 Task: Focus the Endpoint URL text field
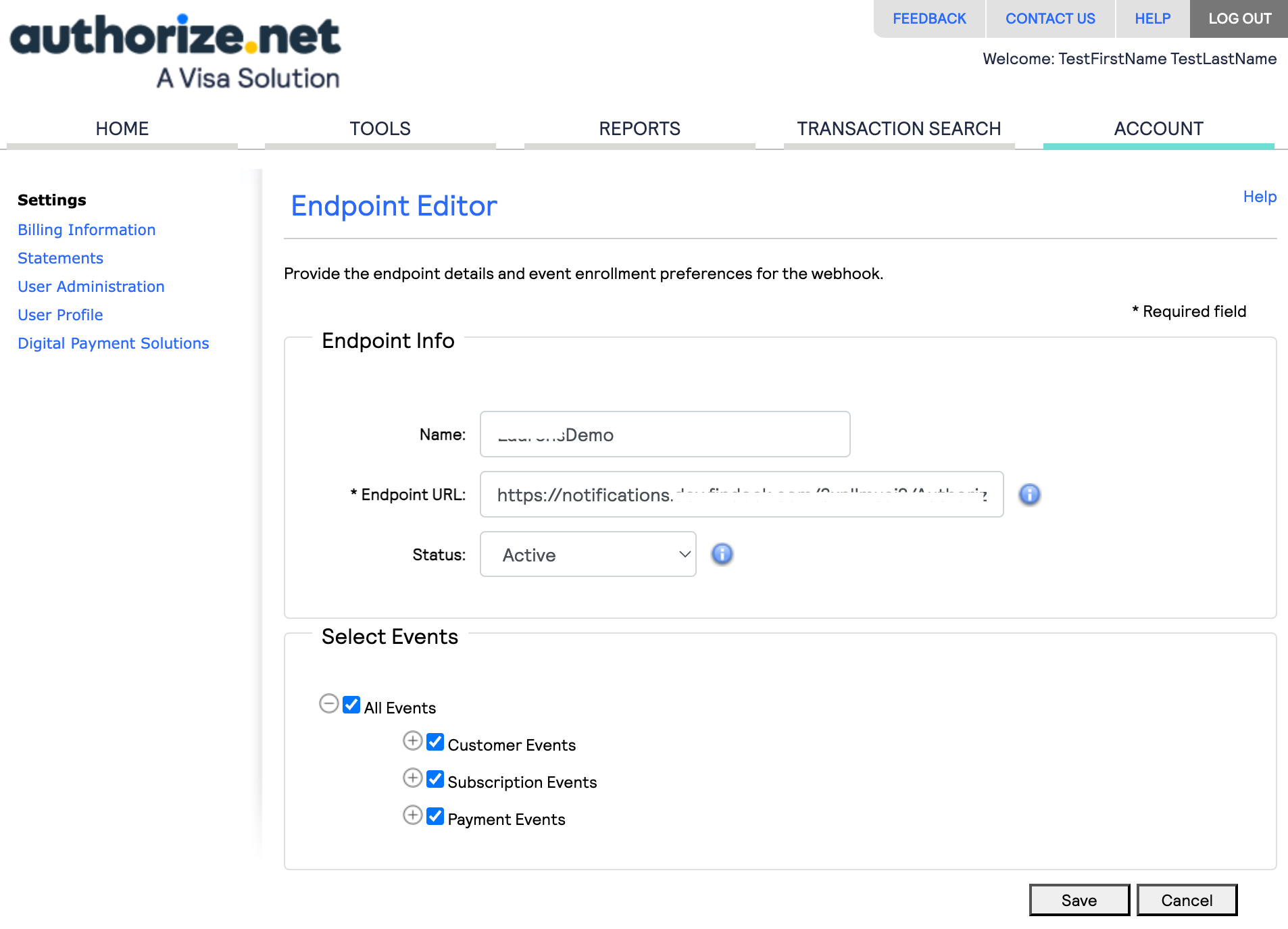pos(741,495)
